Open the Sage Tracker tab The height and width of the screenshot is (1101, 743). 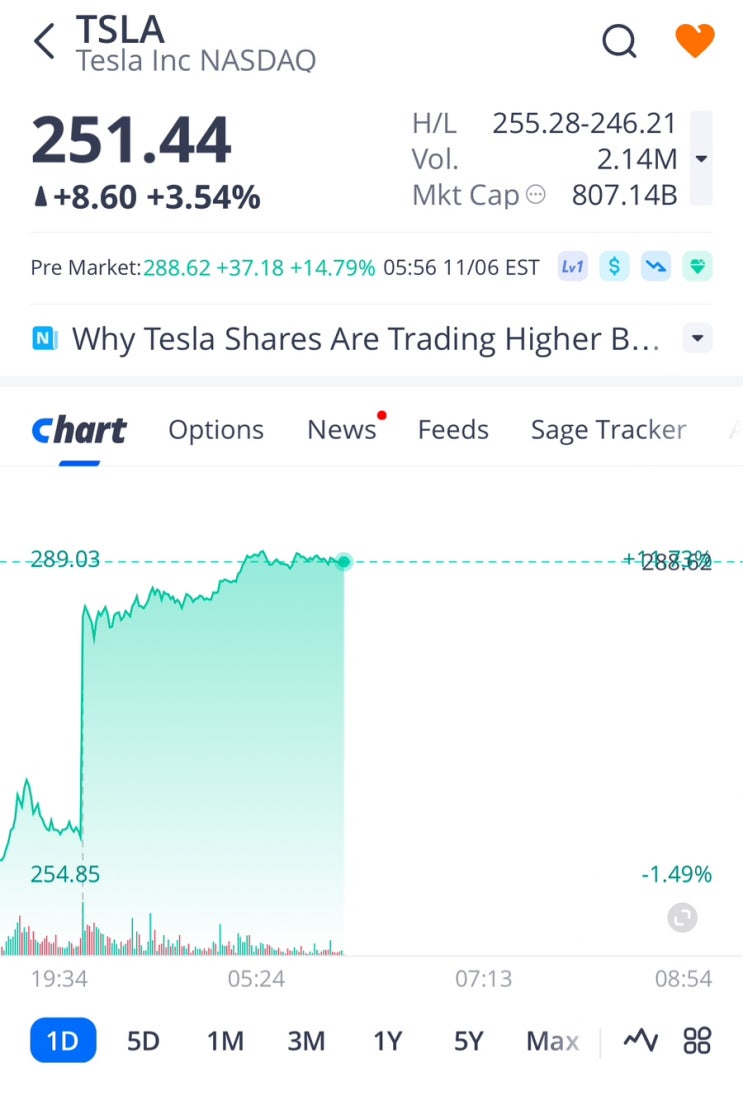pyautogui.click(x=608, y=430)
